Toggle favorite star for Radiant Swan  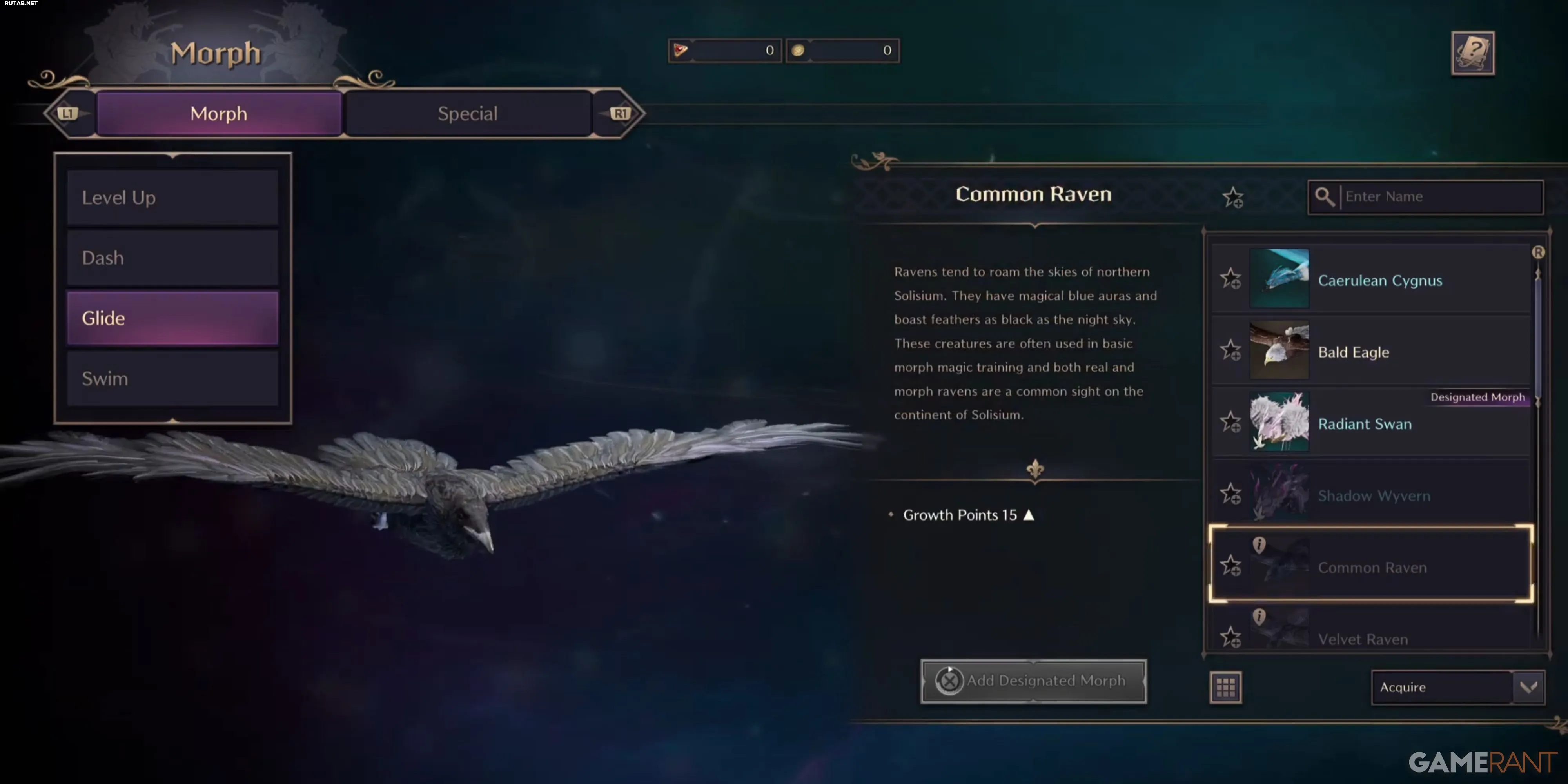point(1230,422)
